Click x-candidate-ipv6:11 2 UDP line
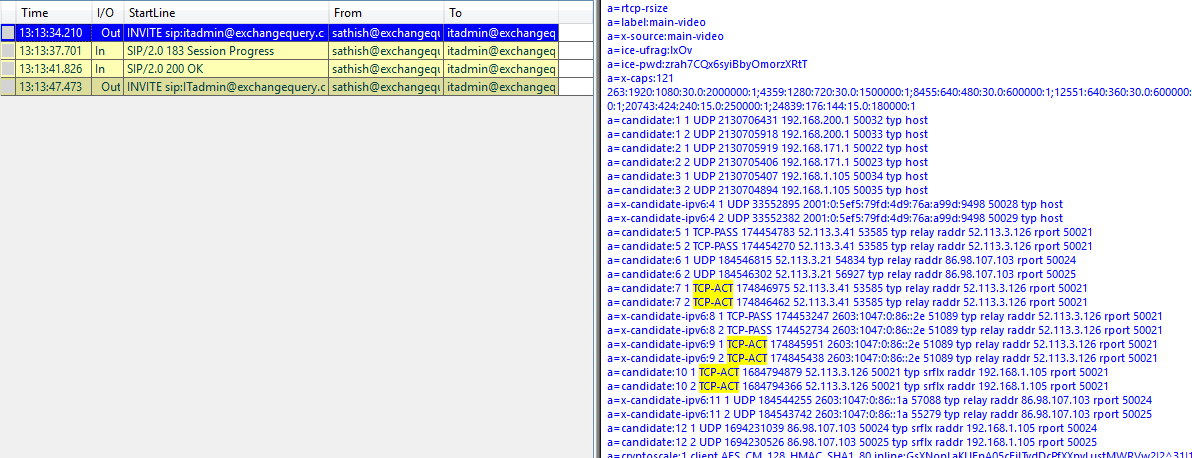This screenshot has width=1192, height=458. coord(880,415)
